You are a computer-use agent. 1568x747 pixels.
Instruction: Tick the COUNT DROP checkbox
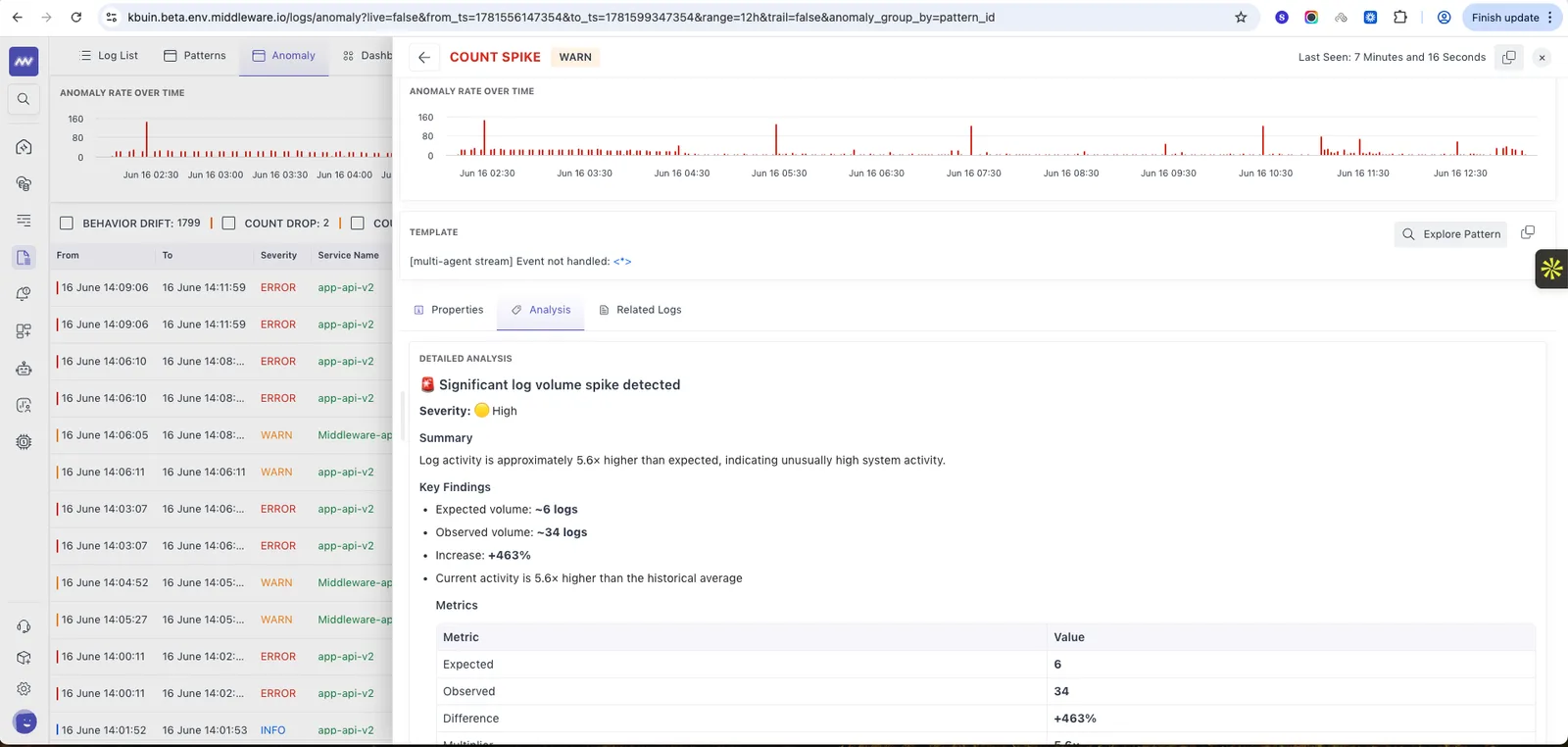(x=228, y=224)
